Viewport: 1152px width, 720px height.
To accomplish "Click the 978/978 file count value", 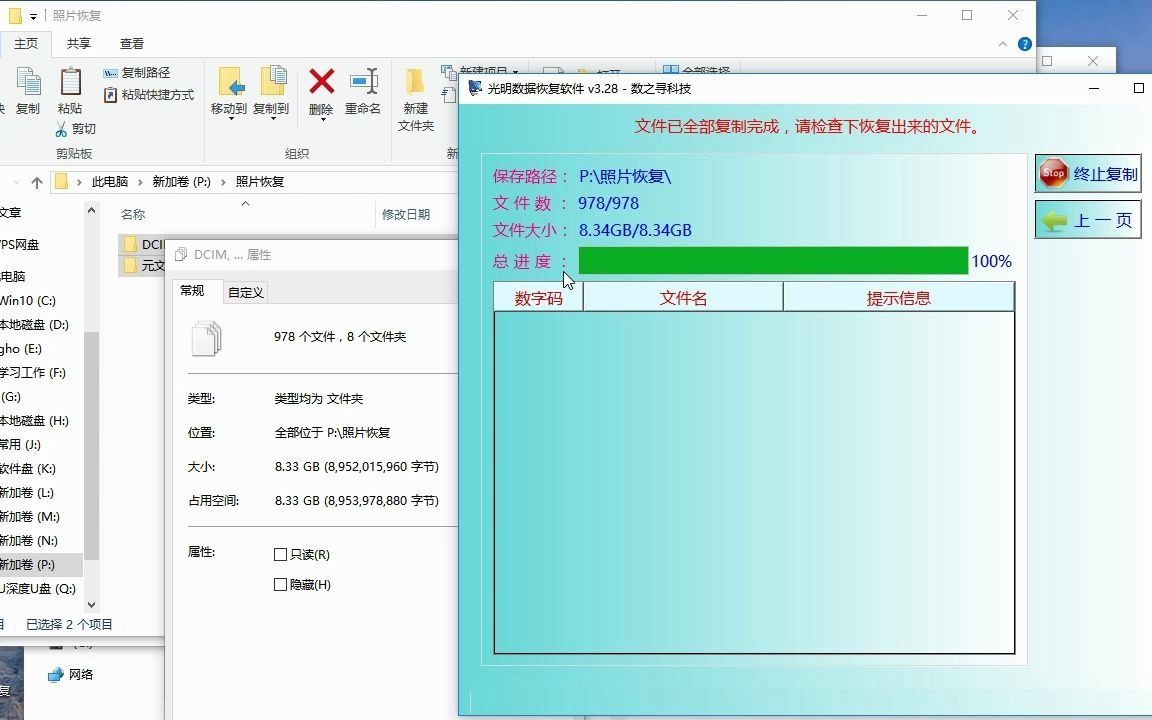I will pyautogui.click(x=608, y=204).
